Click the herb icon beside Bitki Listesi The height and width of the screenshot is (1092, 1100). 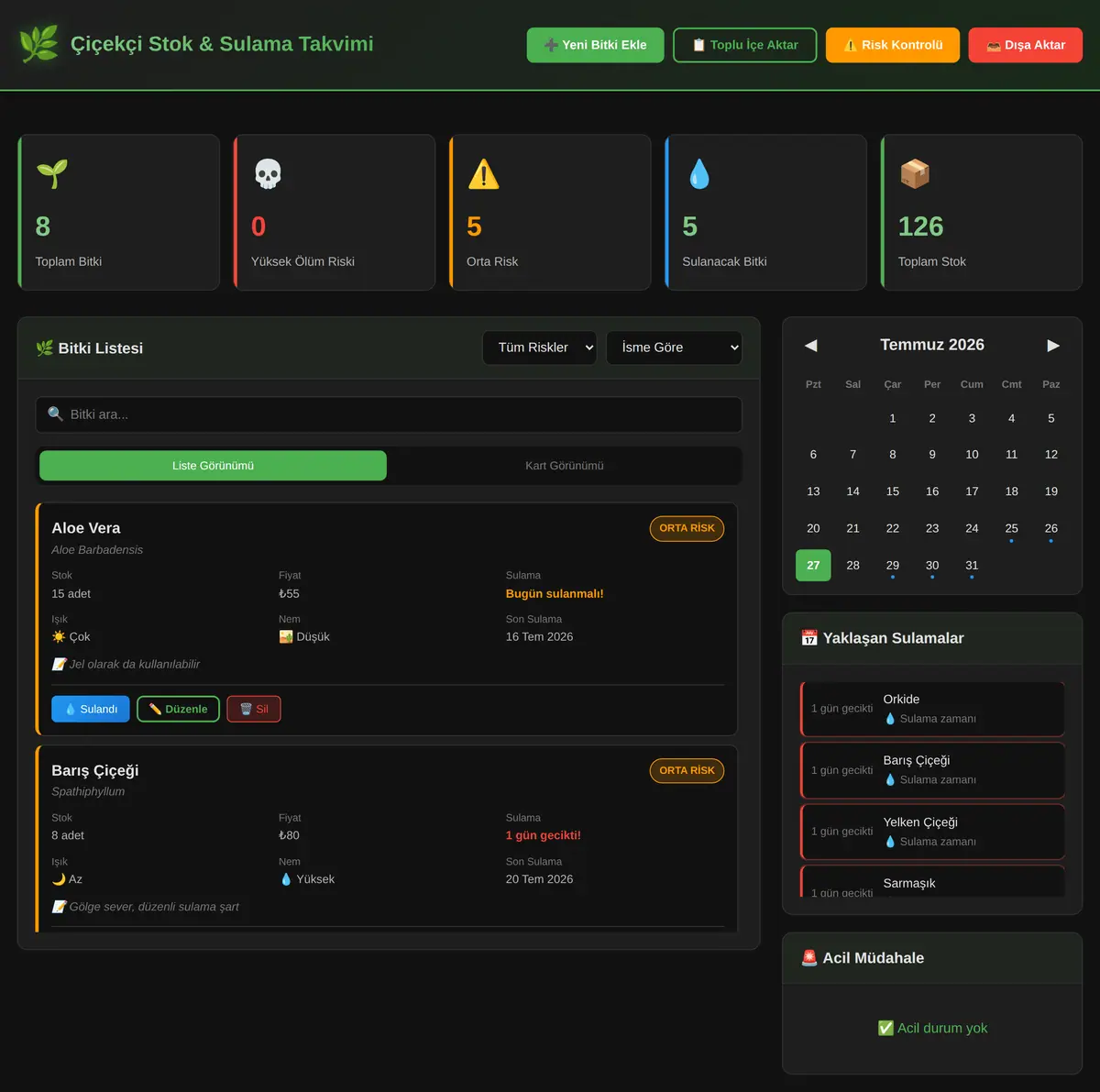click(x=44, y=348)
